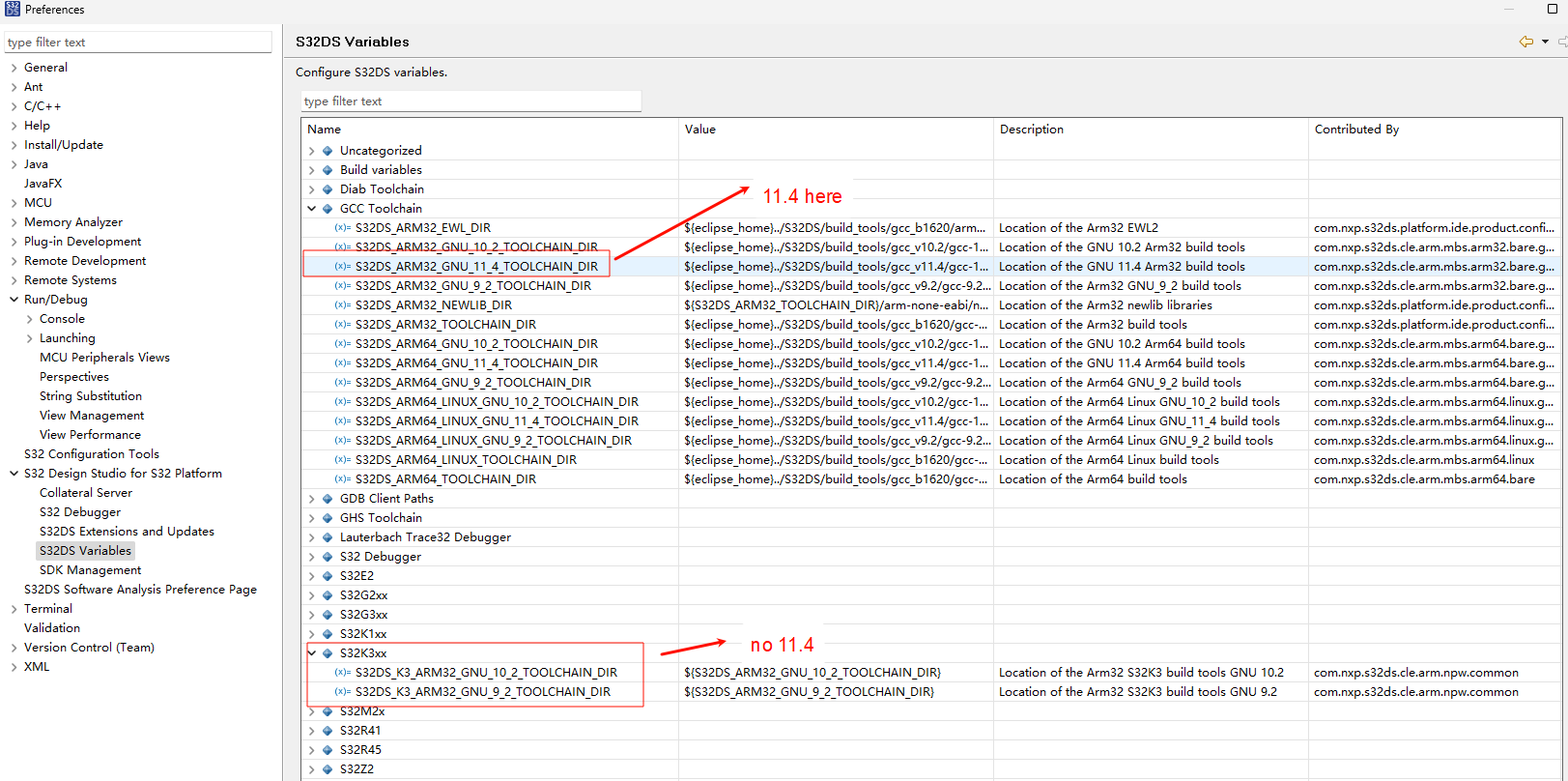Click the variable icon beside S32DS_ARM32_EWL_DIR
This screenshot has width=1568, height=781.
[x=343, y=228]
